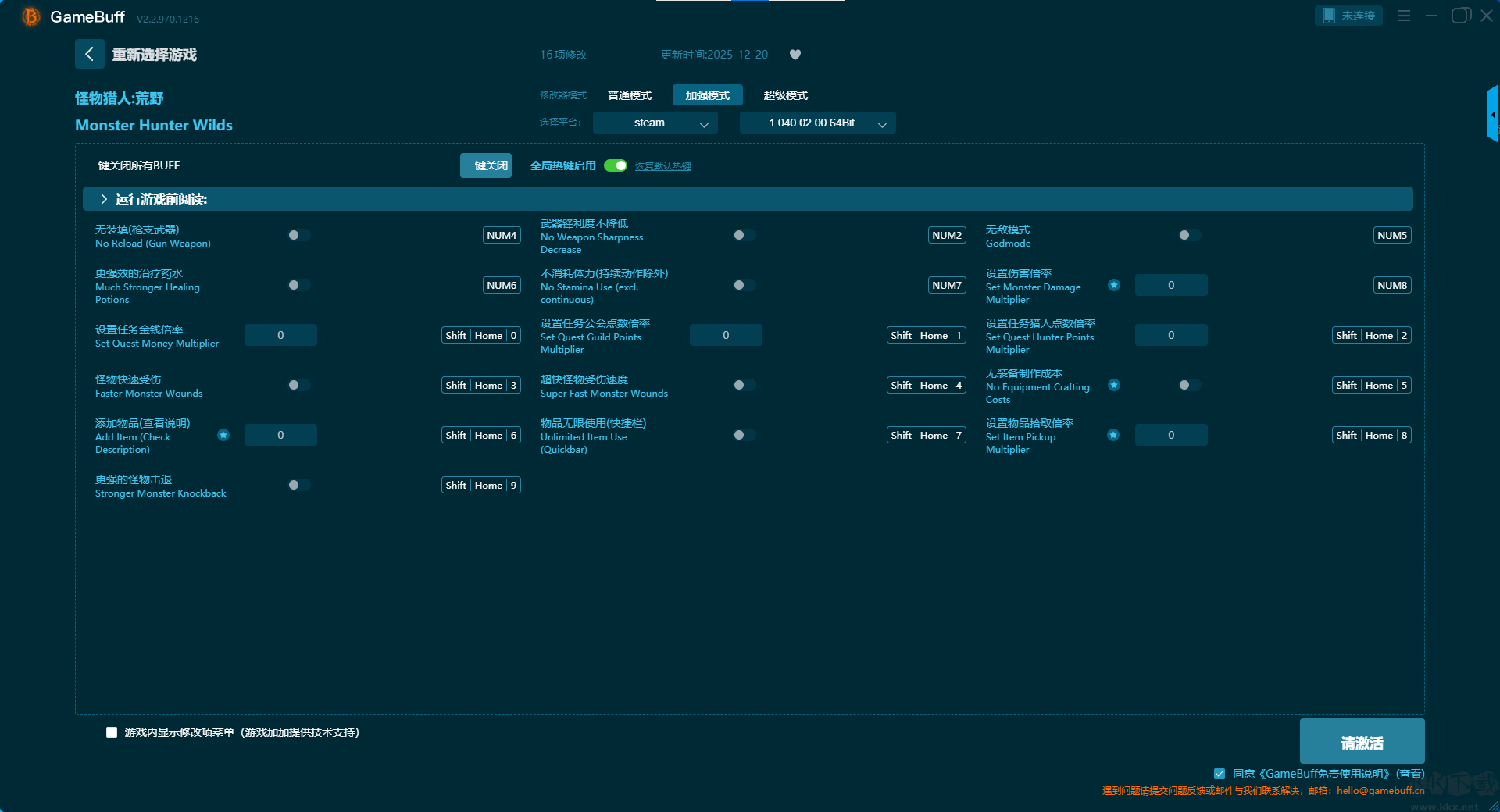Image resolution: width=1500 pixels, height=812 pixels.
Task: Click the heart favorite icon
Action: 795,55
